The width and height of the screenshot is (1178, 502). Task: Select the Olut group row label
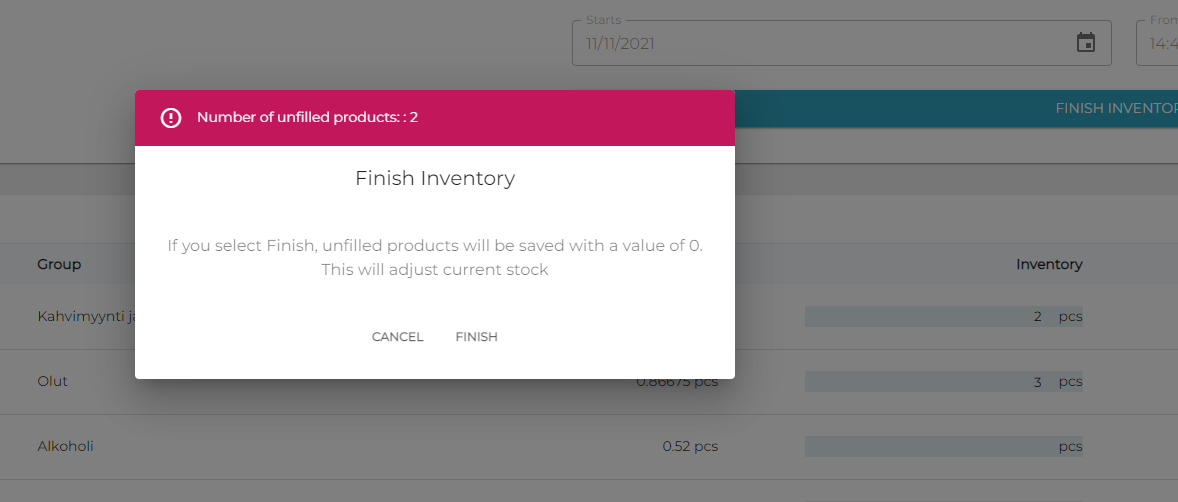click(53, 382)
